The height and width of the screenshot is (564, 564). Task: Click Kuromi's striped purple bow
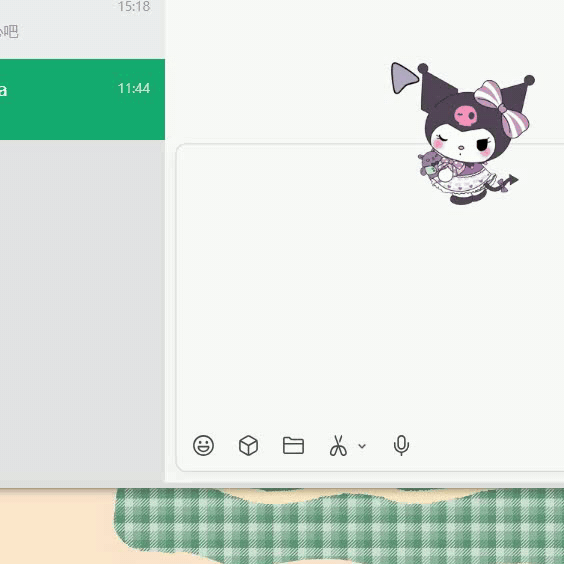[501, 108]
